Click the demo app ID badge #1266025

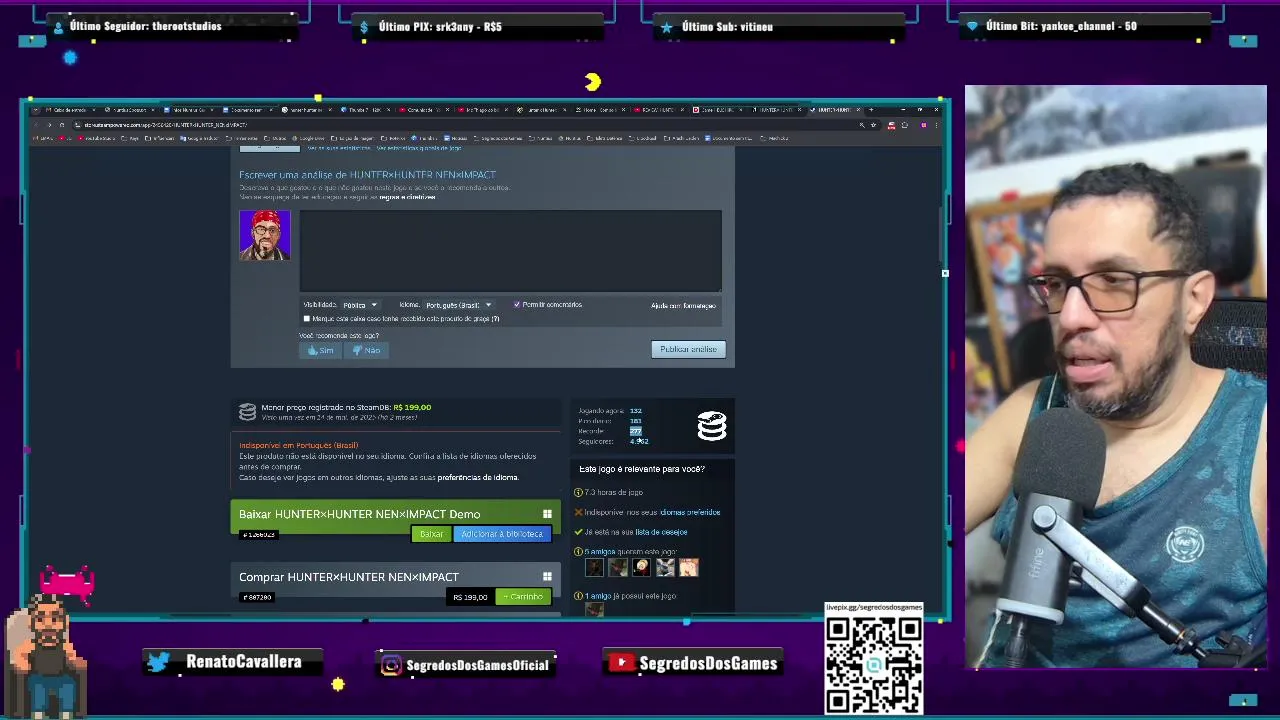258,535
